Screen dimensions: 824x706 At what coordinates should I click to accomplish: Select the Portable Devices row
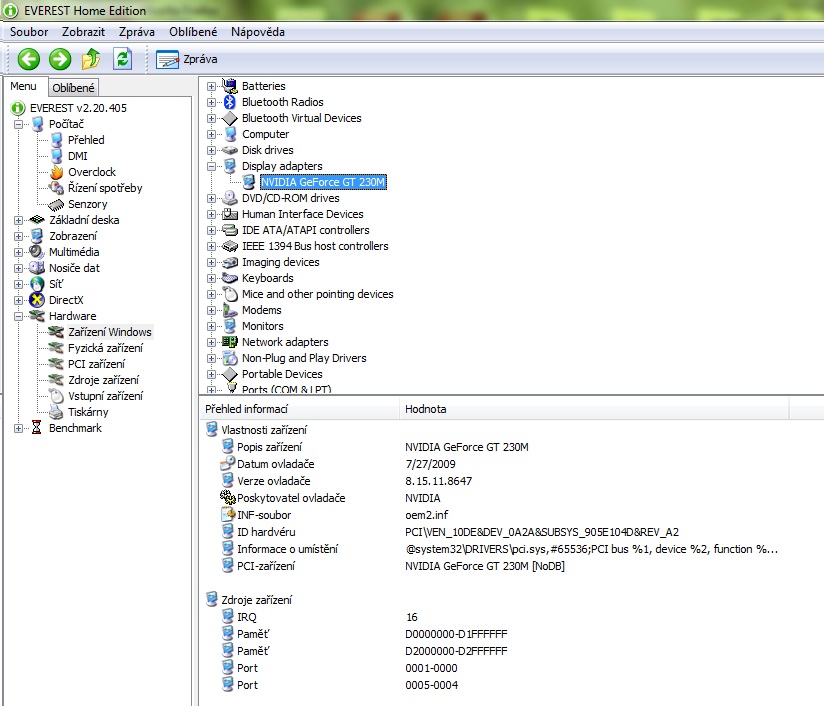pos(282,374)
